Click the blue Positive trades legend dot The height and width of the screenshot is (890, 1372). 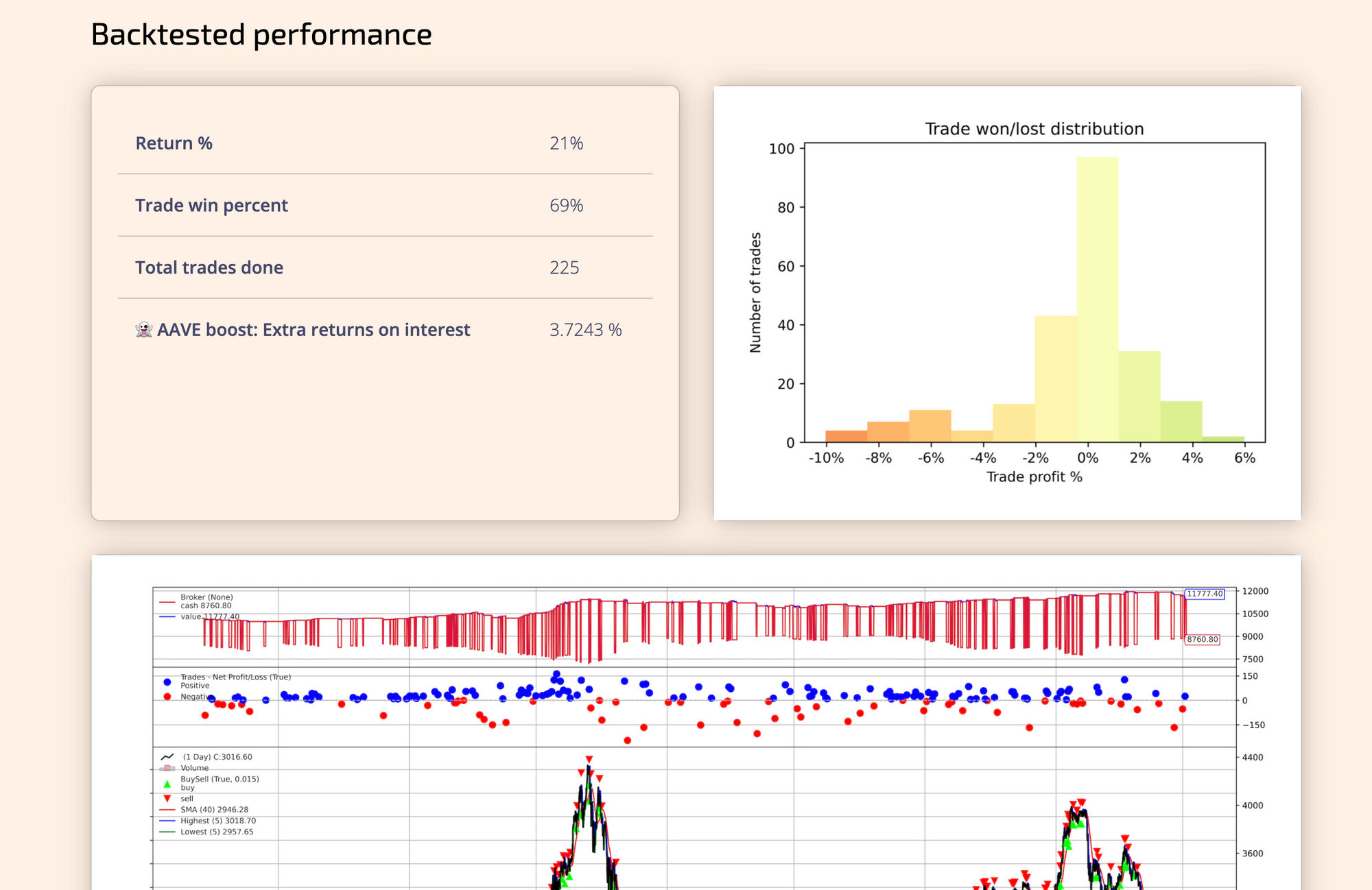167,682
